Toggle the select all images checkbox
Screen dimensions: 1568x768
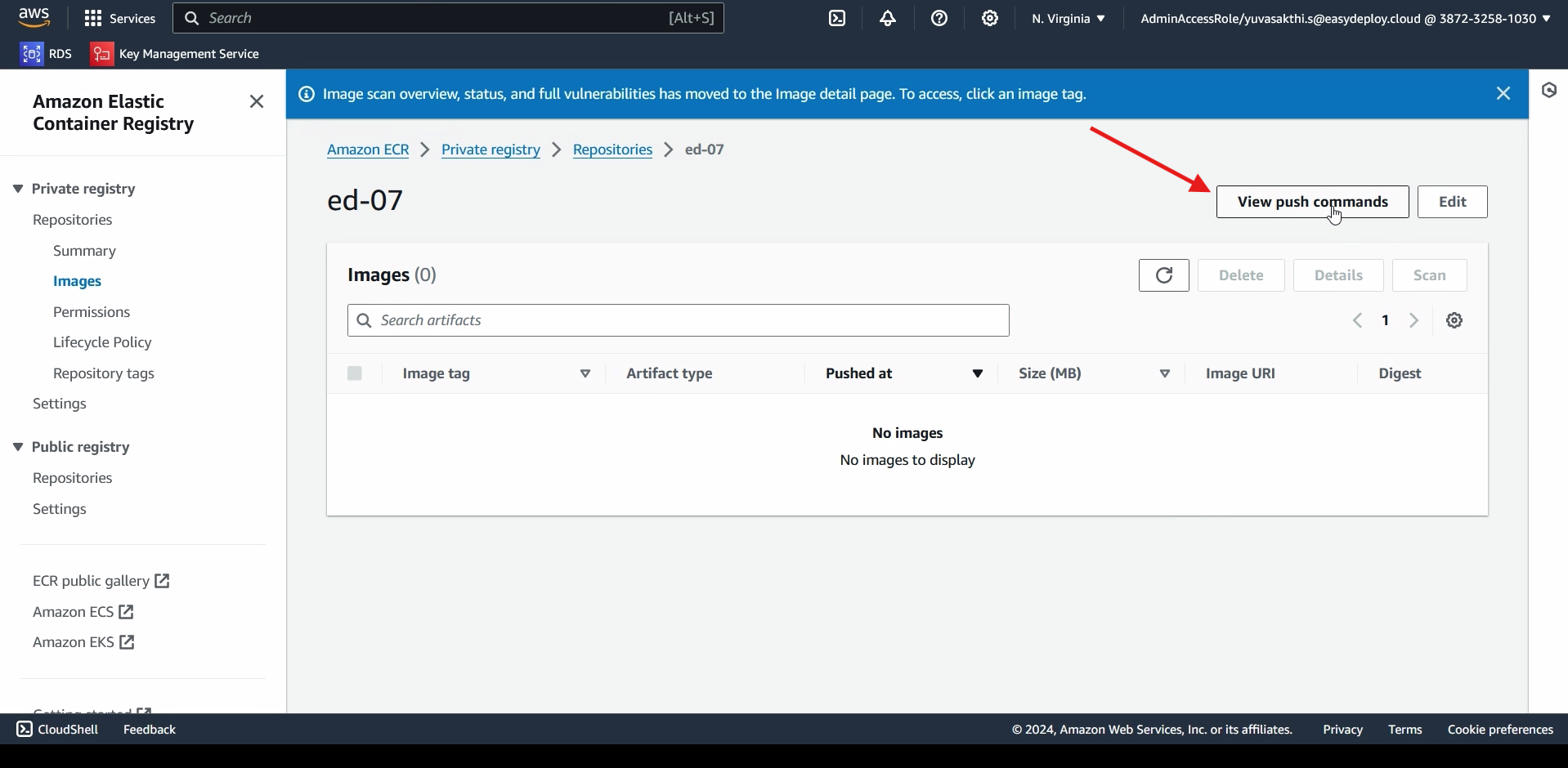355,373
